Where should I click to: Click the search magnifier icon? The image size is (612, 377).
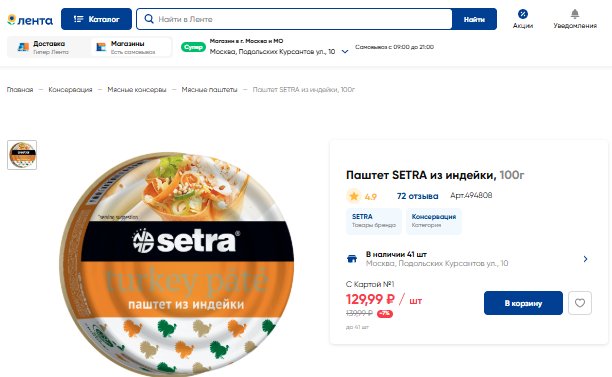point(149,19)
